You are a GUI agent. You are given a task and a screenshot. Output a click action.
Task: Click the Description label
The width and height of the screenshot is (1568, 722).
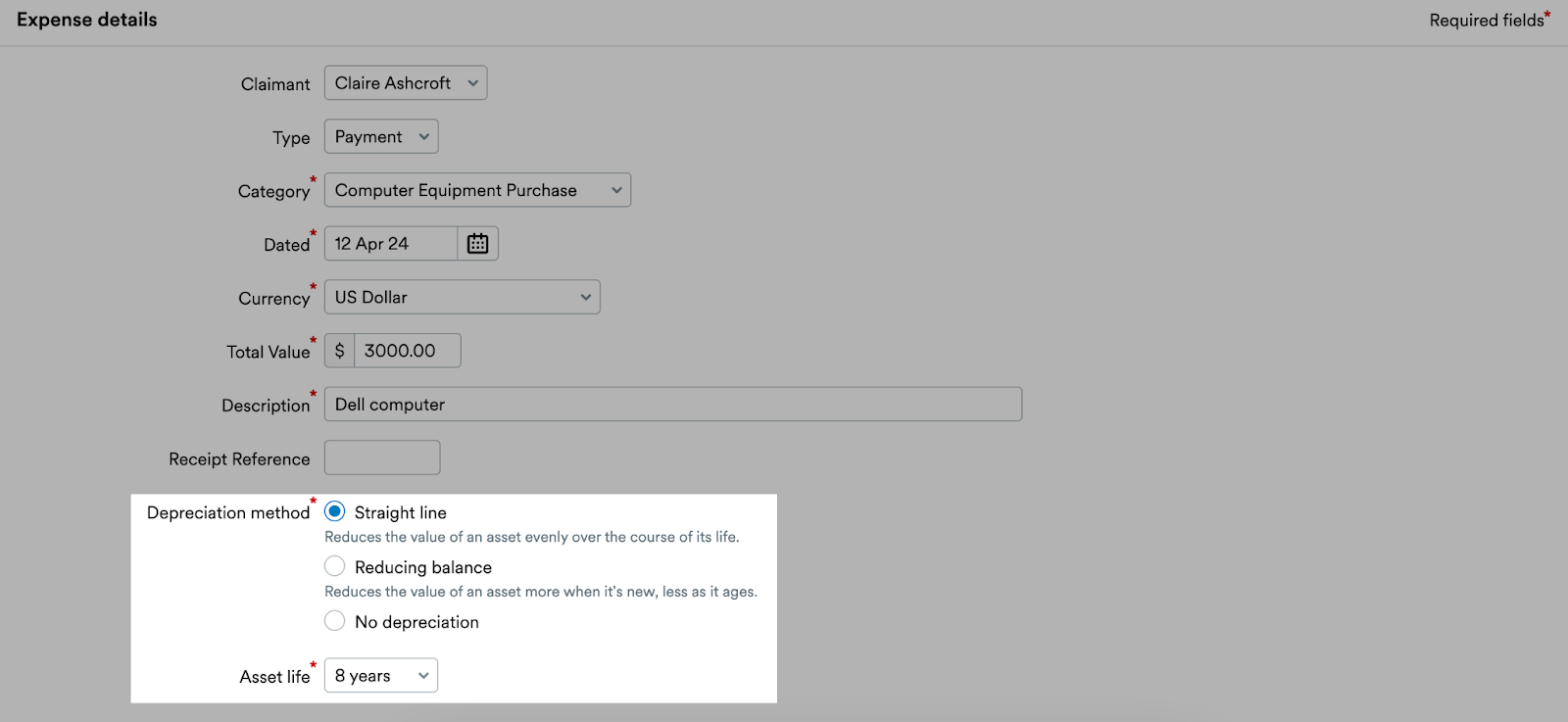point(266,406)
